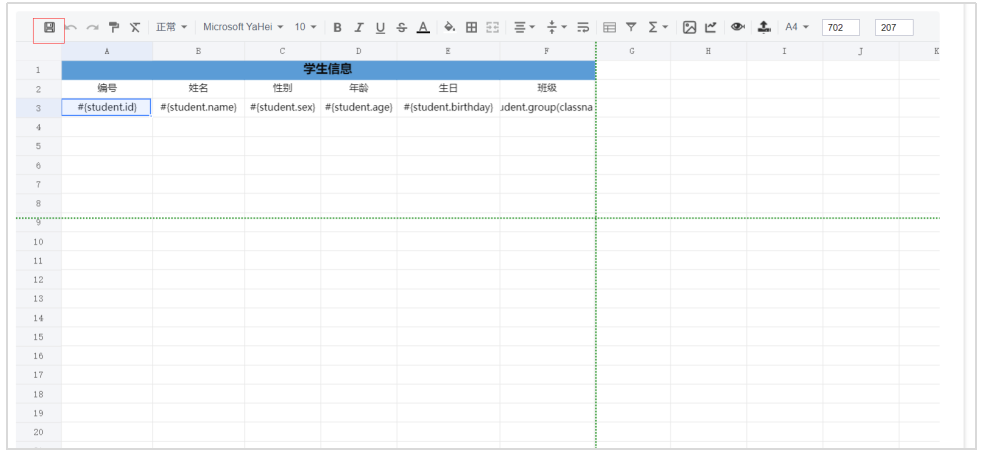Select column A header
Viewport: 984px width, 455px height.
coord(107,51)
